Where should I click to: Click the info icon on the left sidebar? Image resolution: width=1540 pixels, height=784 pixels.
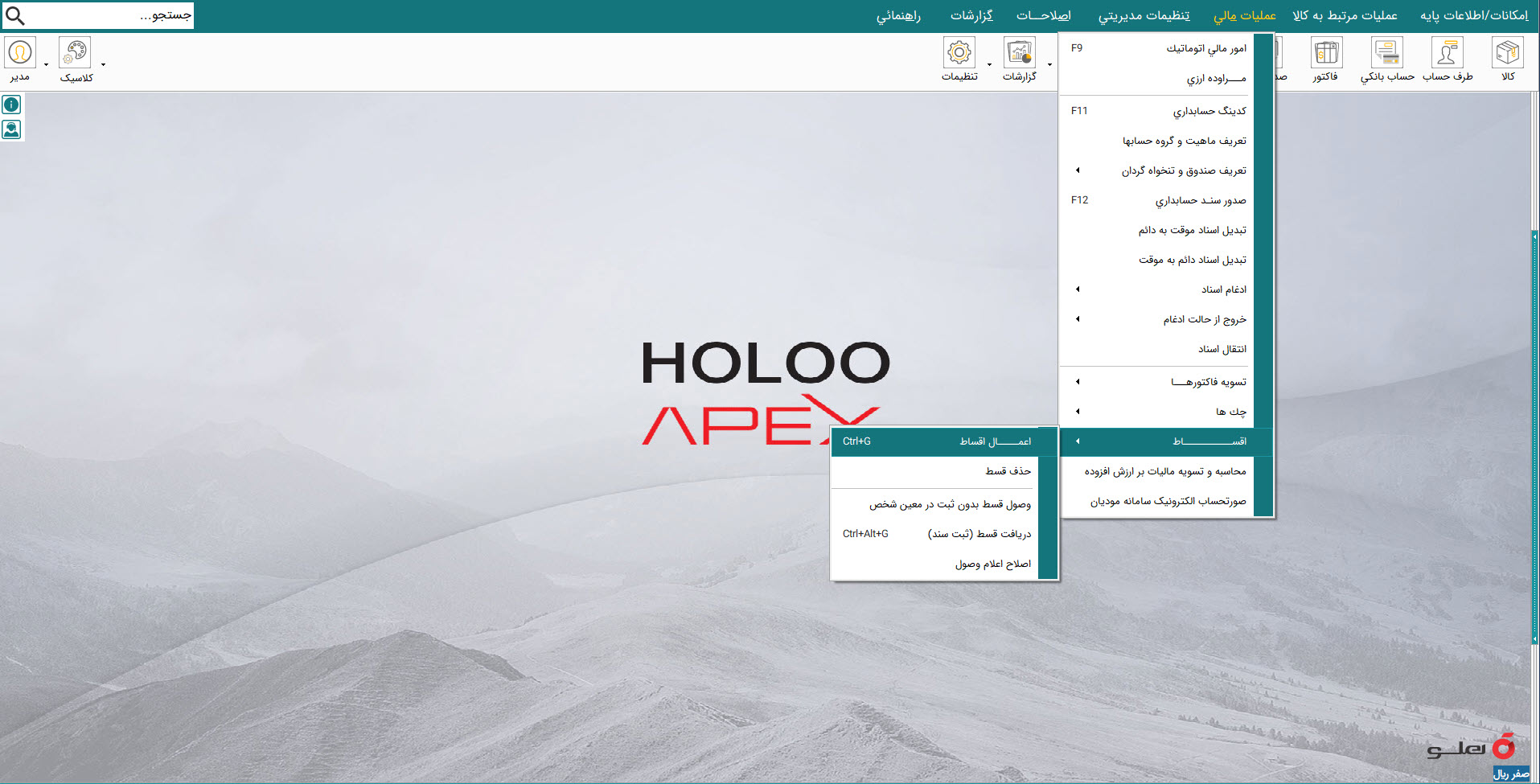click(11, 105)
